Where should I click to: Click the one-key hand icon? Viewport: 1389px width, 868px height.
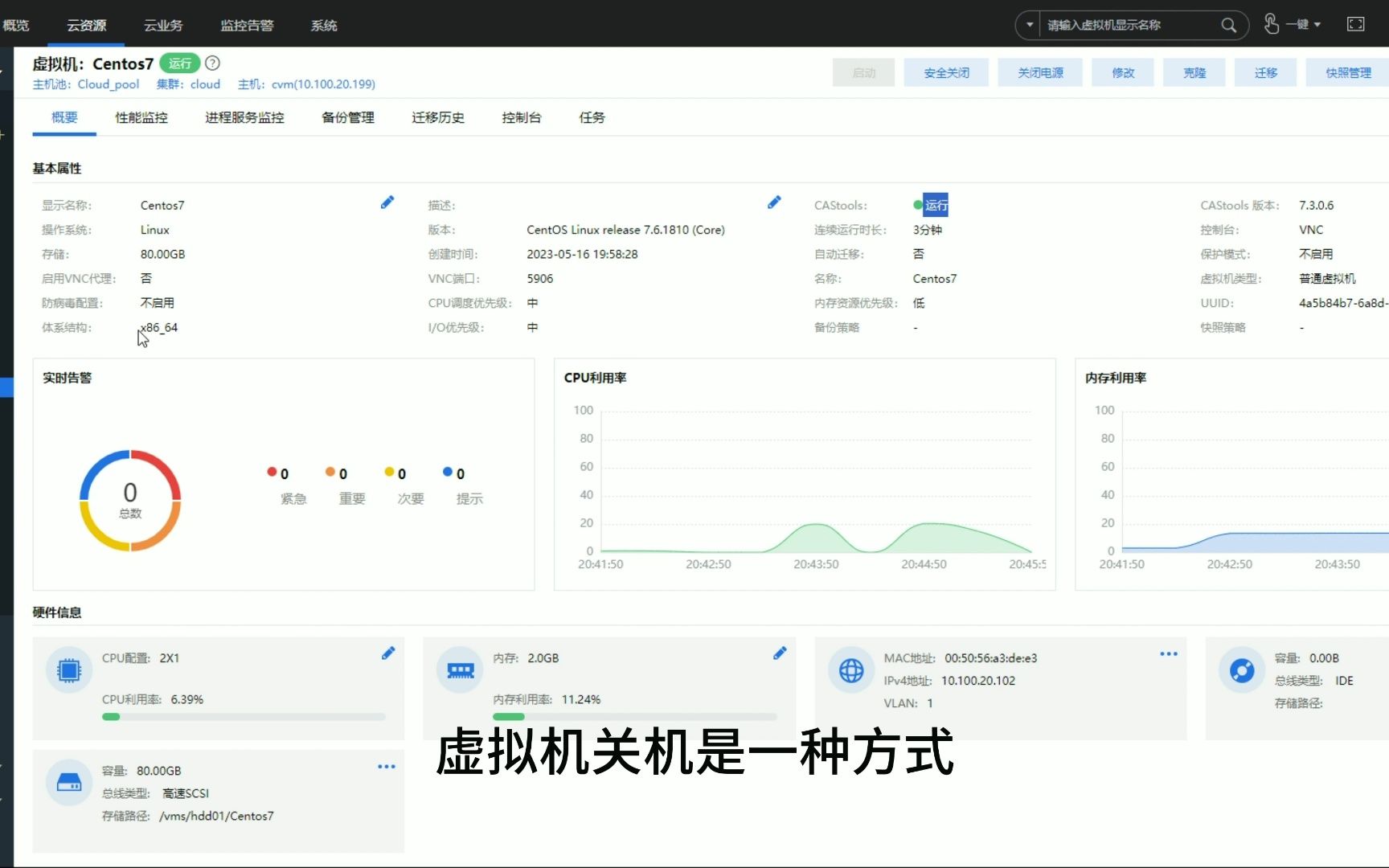point(1272,24)
